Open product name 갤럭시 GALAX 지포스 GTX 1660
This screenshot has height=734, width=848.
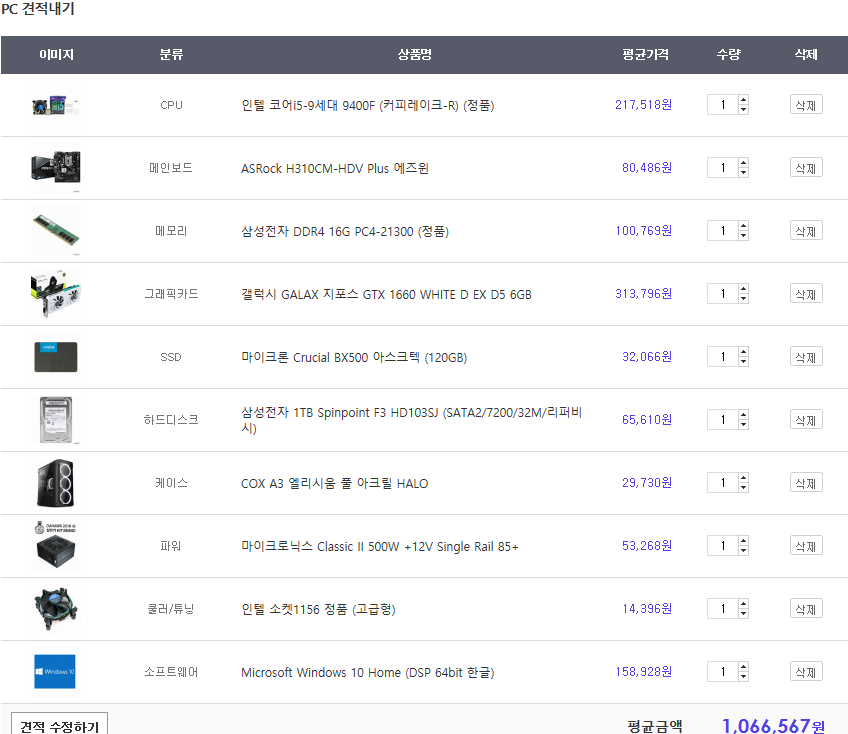point(386,294)
